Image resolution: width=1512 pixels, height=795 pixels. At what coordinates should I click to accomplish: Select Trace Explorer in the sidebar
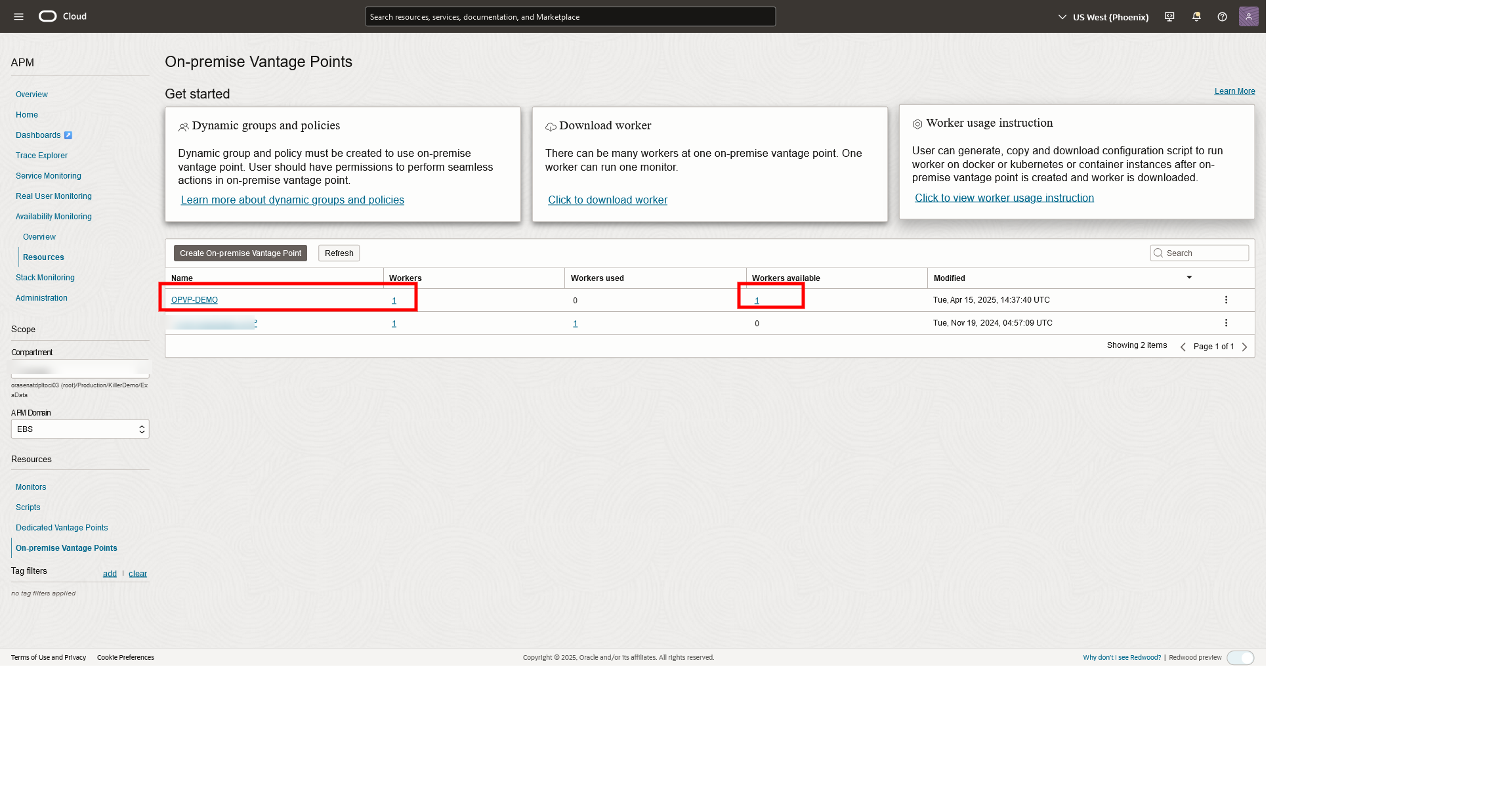(41, 156)
